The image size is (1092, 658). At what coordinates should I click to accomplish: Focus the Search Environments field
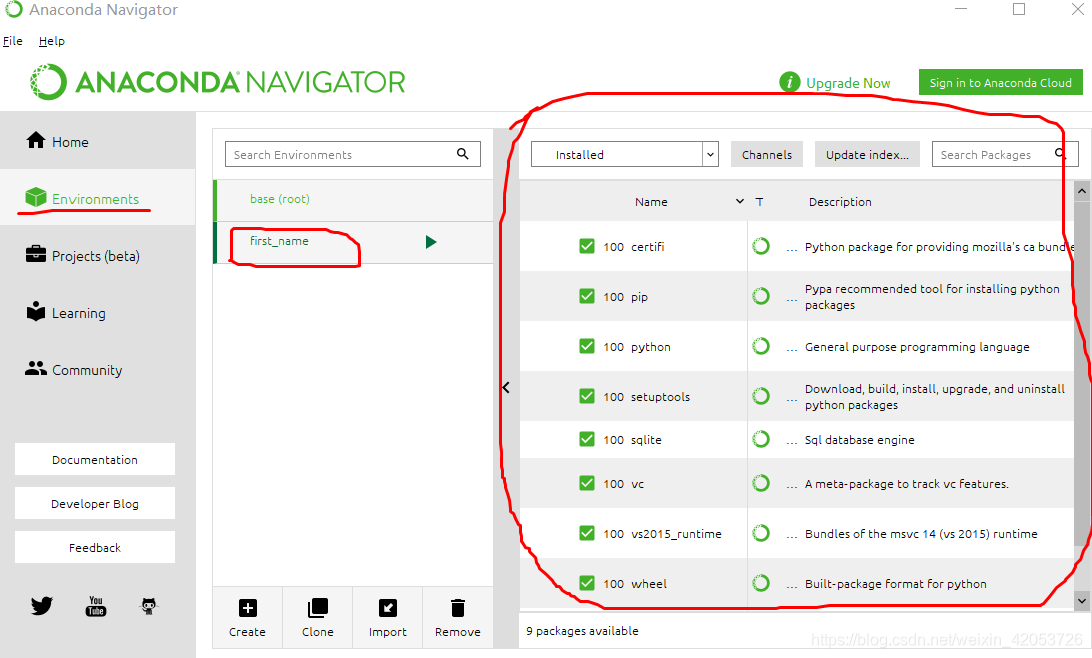click(352, 154)
